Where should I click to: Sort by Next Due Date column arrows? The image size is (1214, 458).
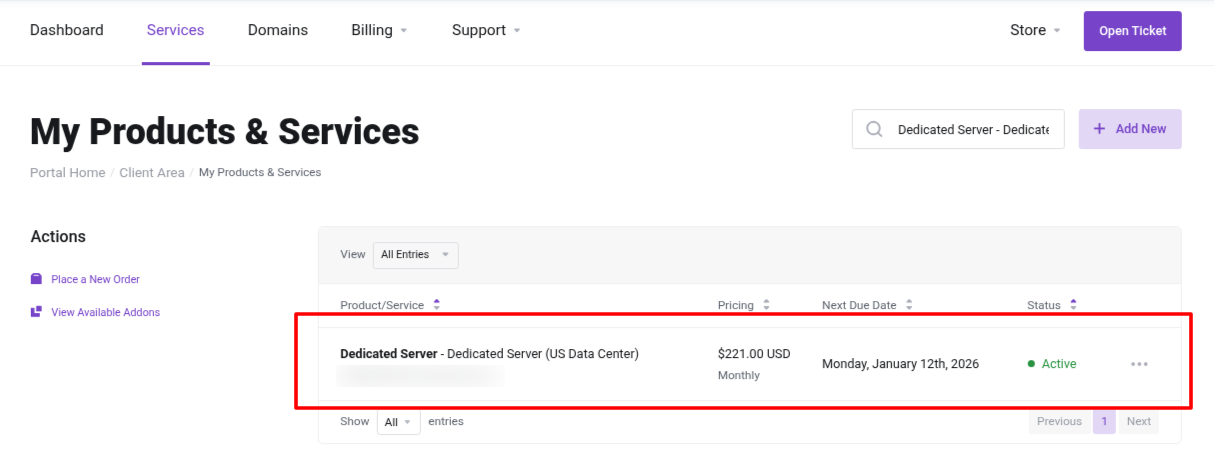coord(909,305)
